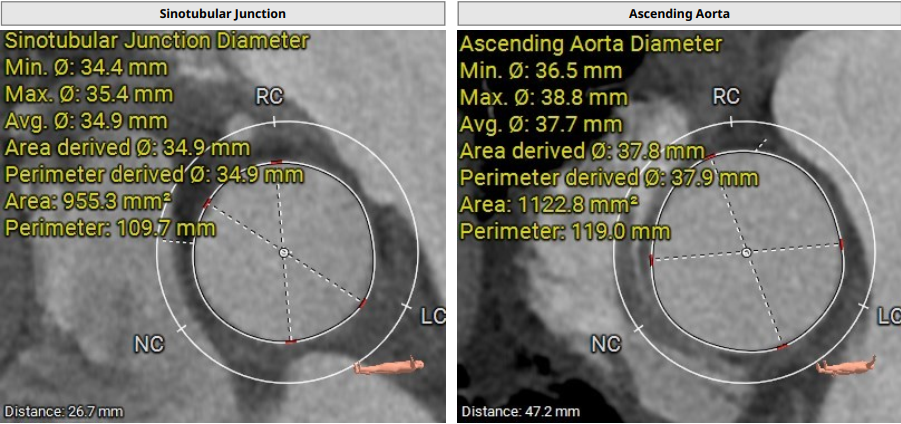901x424 pixels.
Task: Select the Sinotubular Junction panel header
Action: [223, 13]
